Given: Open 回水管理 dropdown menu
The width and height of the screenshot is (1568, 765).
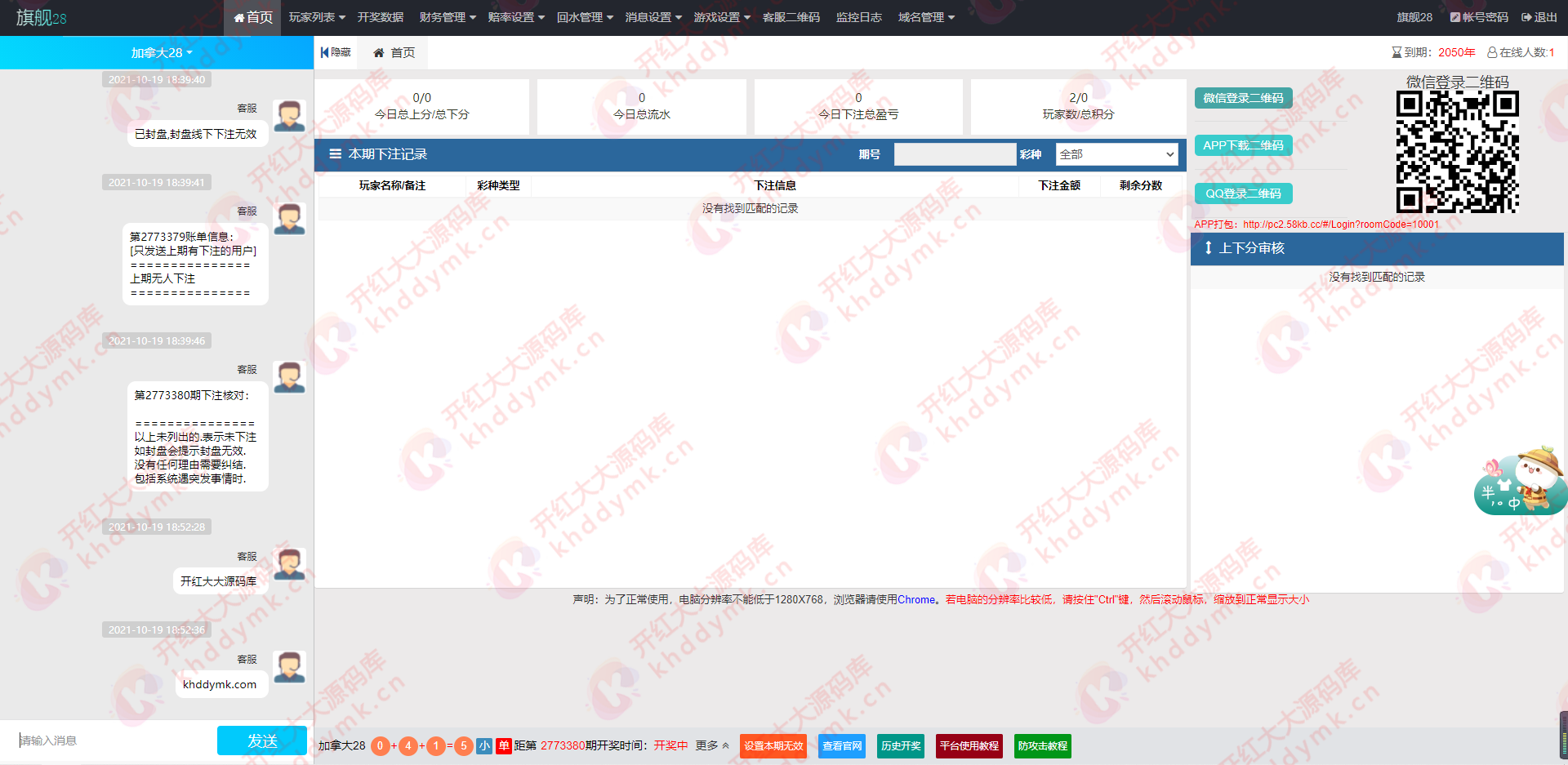Looking at the screenshot, I should (x=585, y=17).
